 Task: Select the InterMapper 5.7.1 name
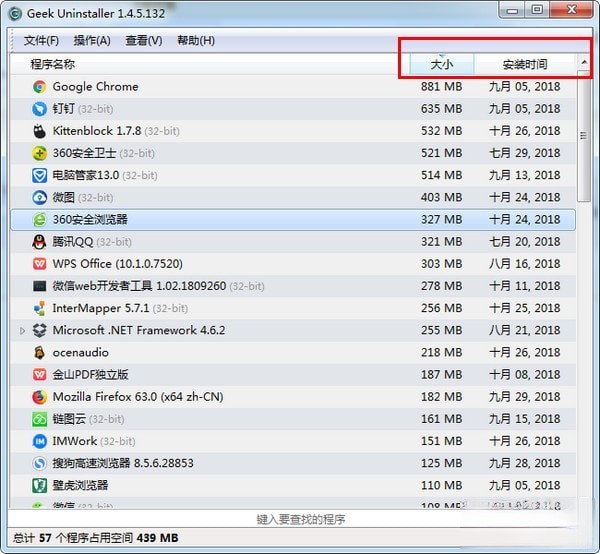pos(120,308)
